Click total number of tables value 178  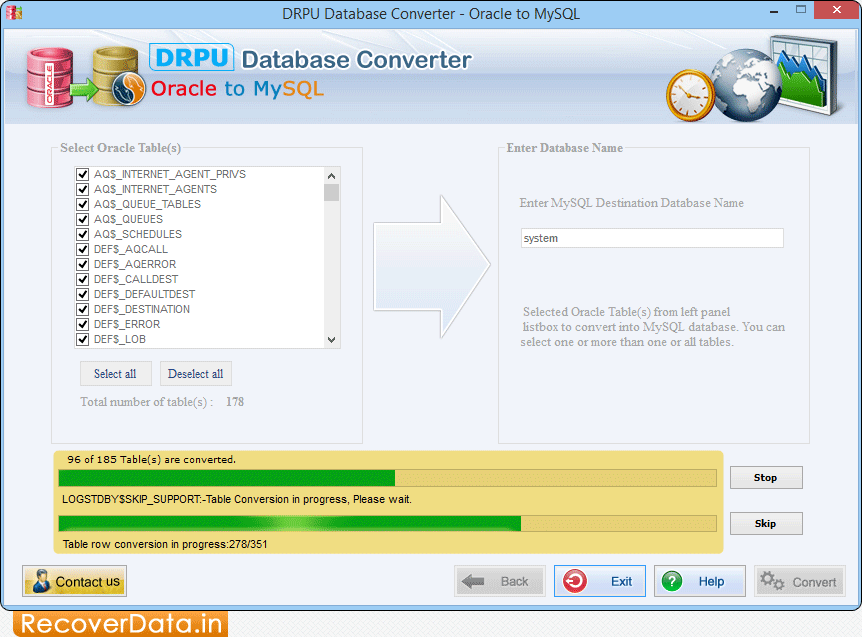click(x=235, y=402)
